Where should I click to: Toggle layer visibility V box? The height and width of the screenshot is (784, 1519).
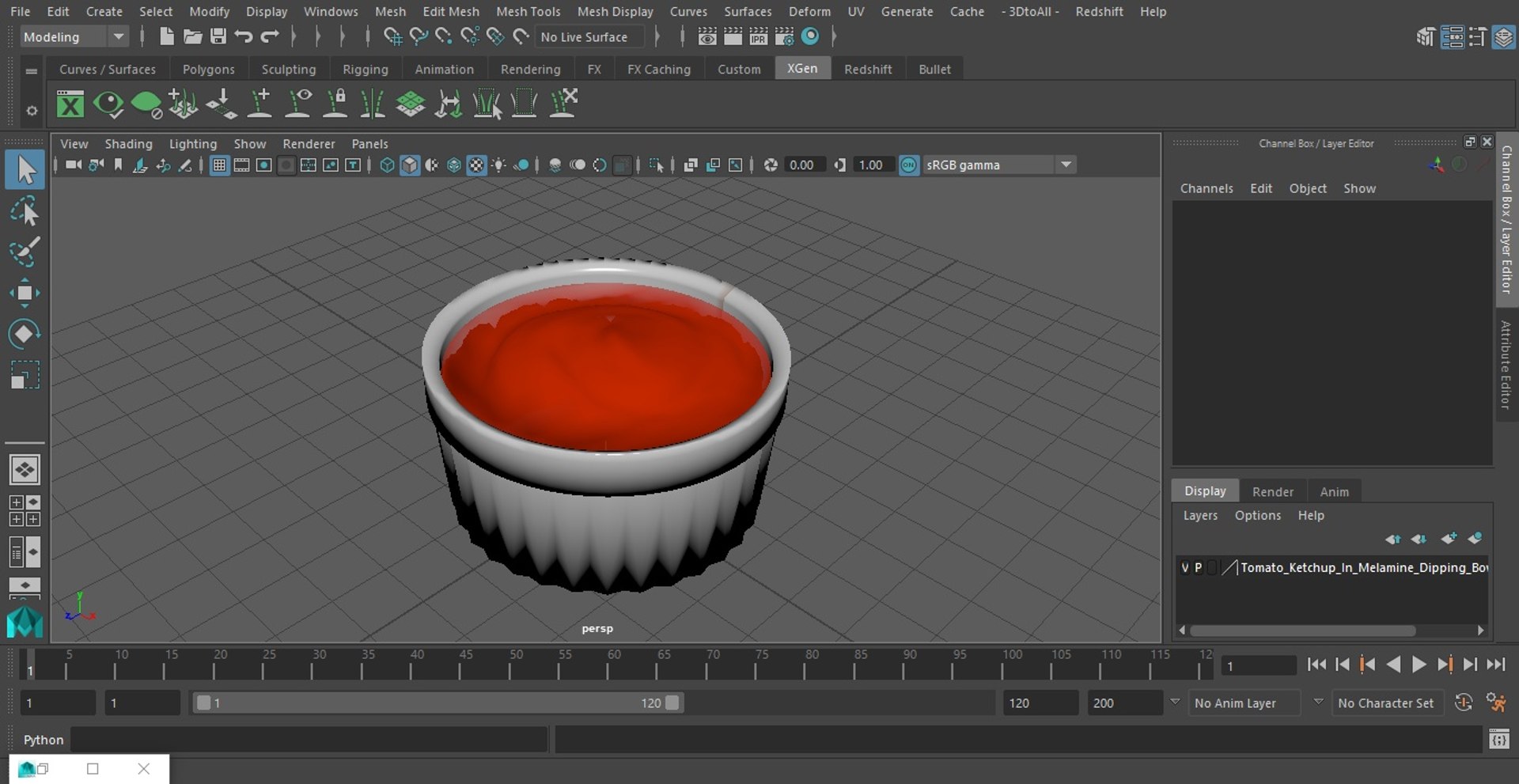coord(1184,568)
